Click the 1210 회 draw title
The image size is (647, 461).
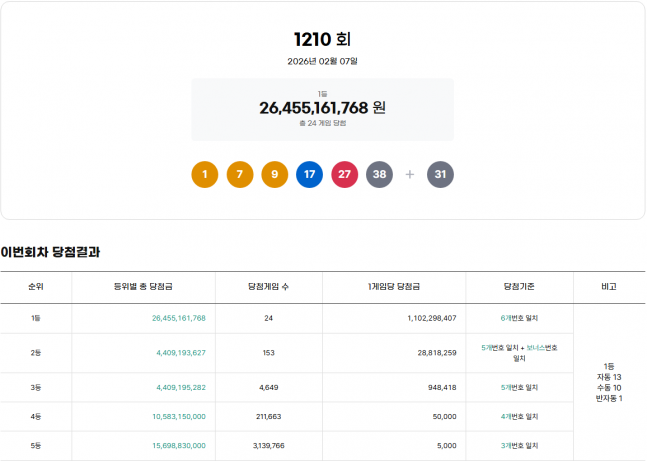(322, 39)
